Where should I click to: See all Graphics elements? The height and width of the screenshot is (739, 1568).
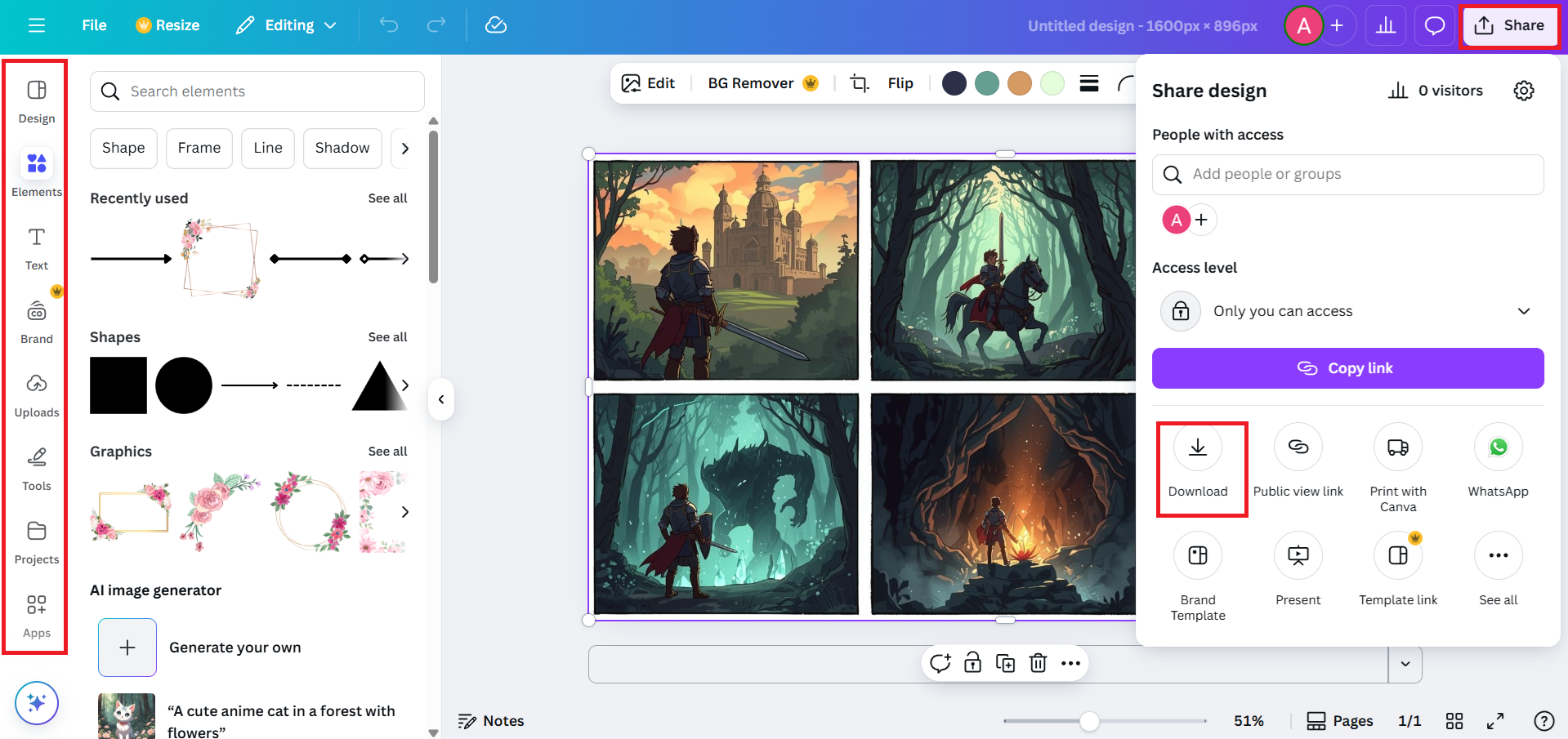[x=387, y=451]
